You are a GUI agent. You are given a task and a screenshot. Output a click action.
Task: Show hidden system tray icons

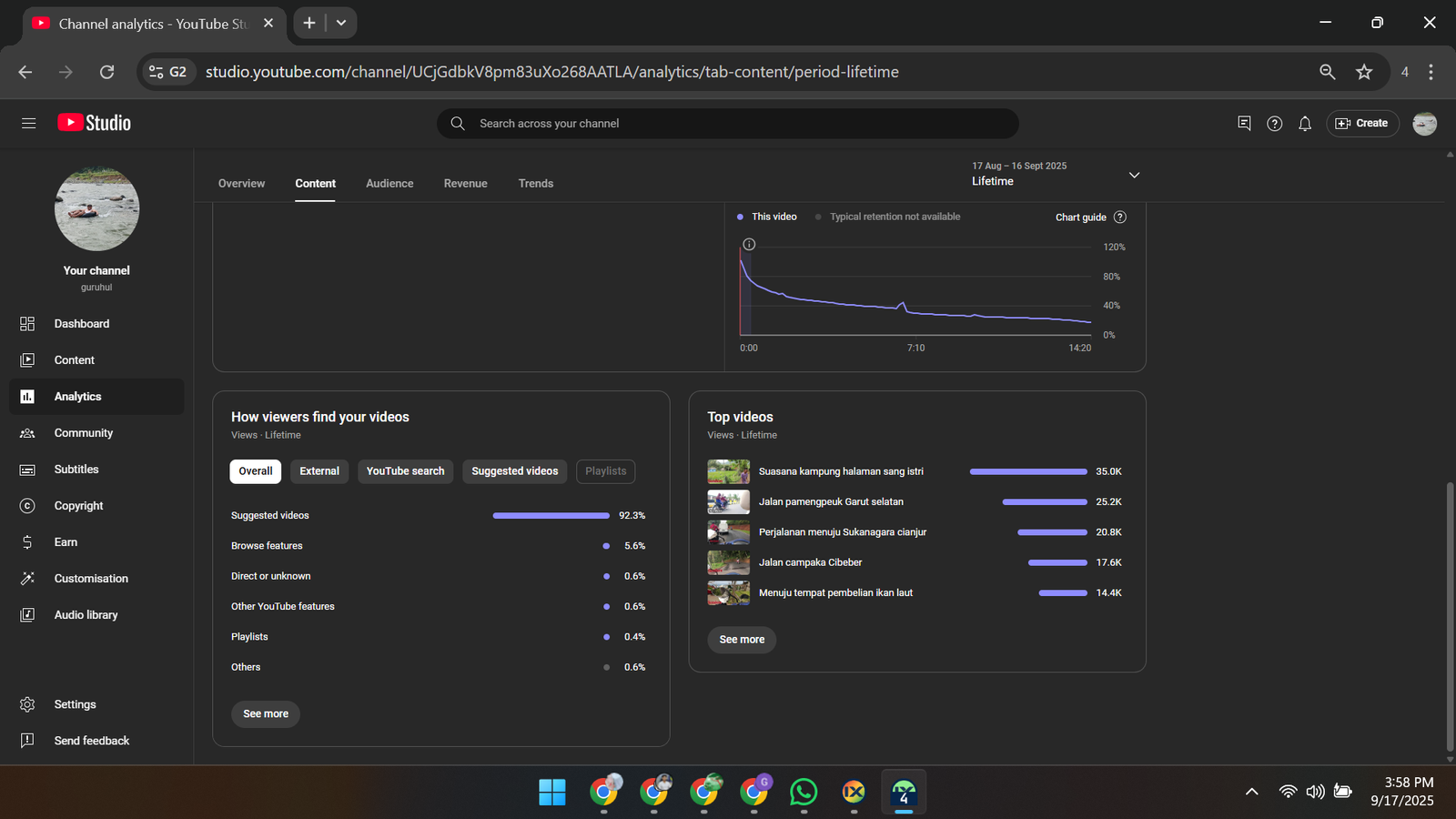point(1251,792)
